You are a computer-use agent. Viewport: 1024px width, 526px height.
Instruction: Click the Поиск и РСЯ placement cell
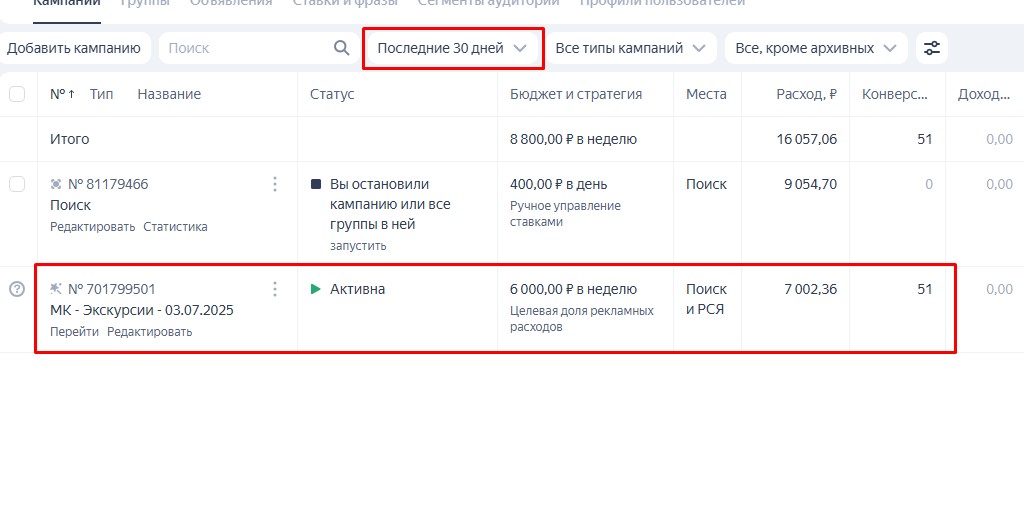tap(706, 299)
